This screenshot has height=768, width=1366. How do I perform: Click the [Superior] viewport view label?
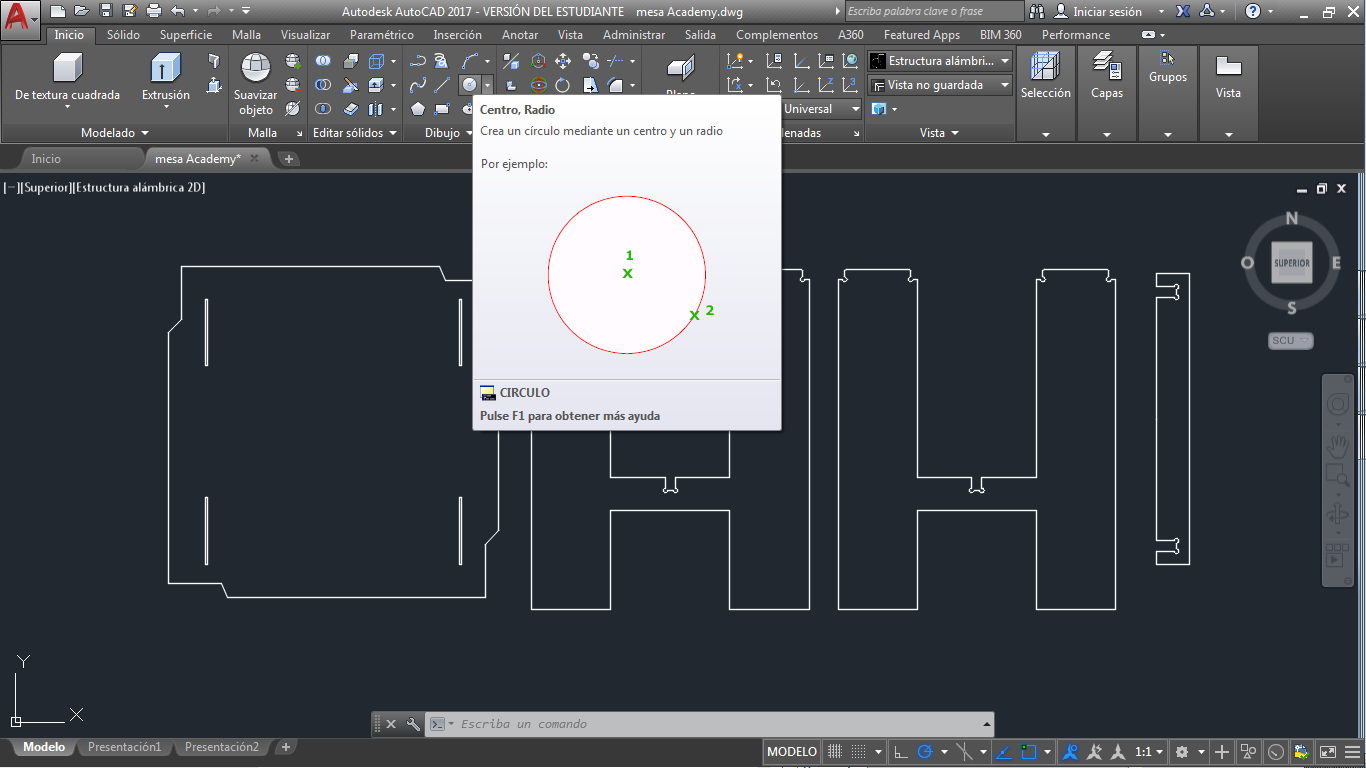[x=45, y=187]
